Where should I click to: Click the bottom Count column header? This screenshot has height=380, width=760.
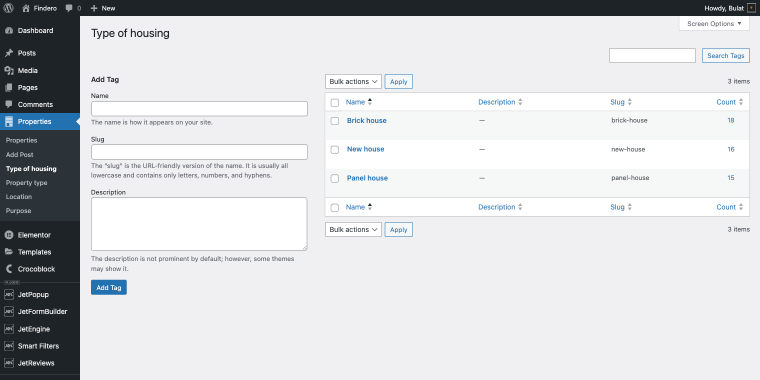click(726, 207)
